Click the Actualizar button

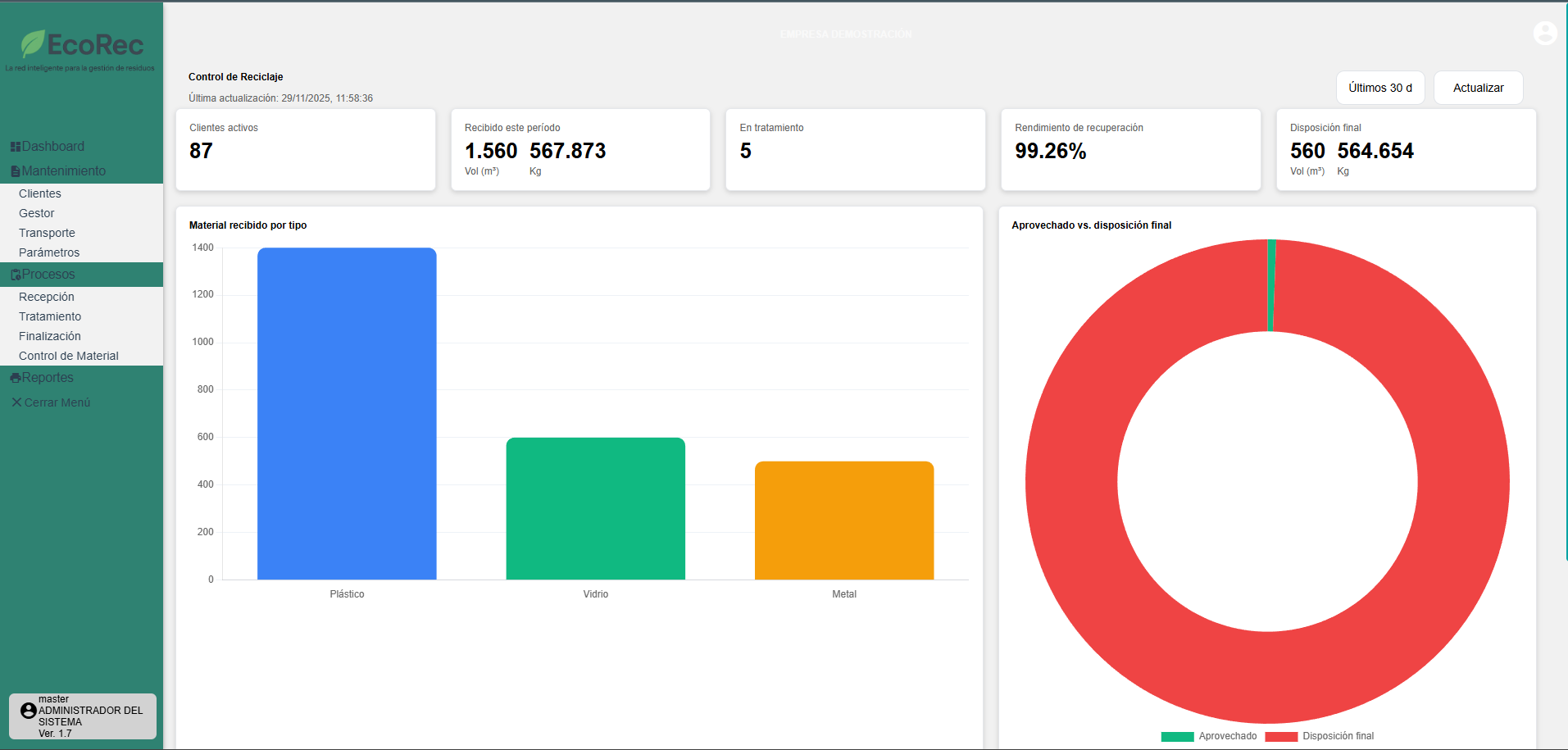tap(1477, 87)
